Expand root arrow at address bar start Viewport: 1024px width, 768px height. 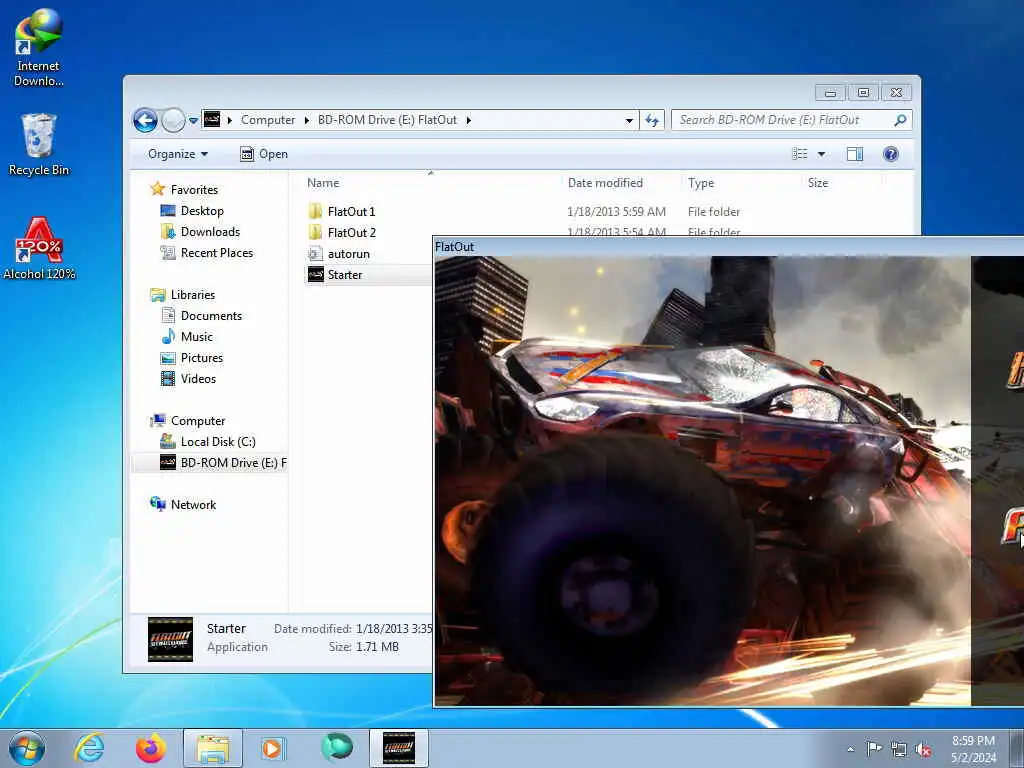click(x=230, y=120)
